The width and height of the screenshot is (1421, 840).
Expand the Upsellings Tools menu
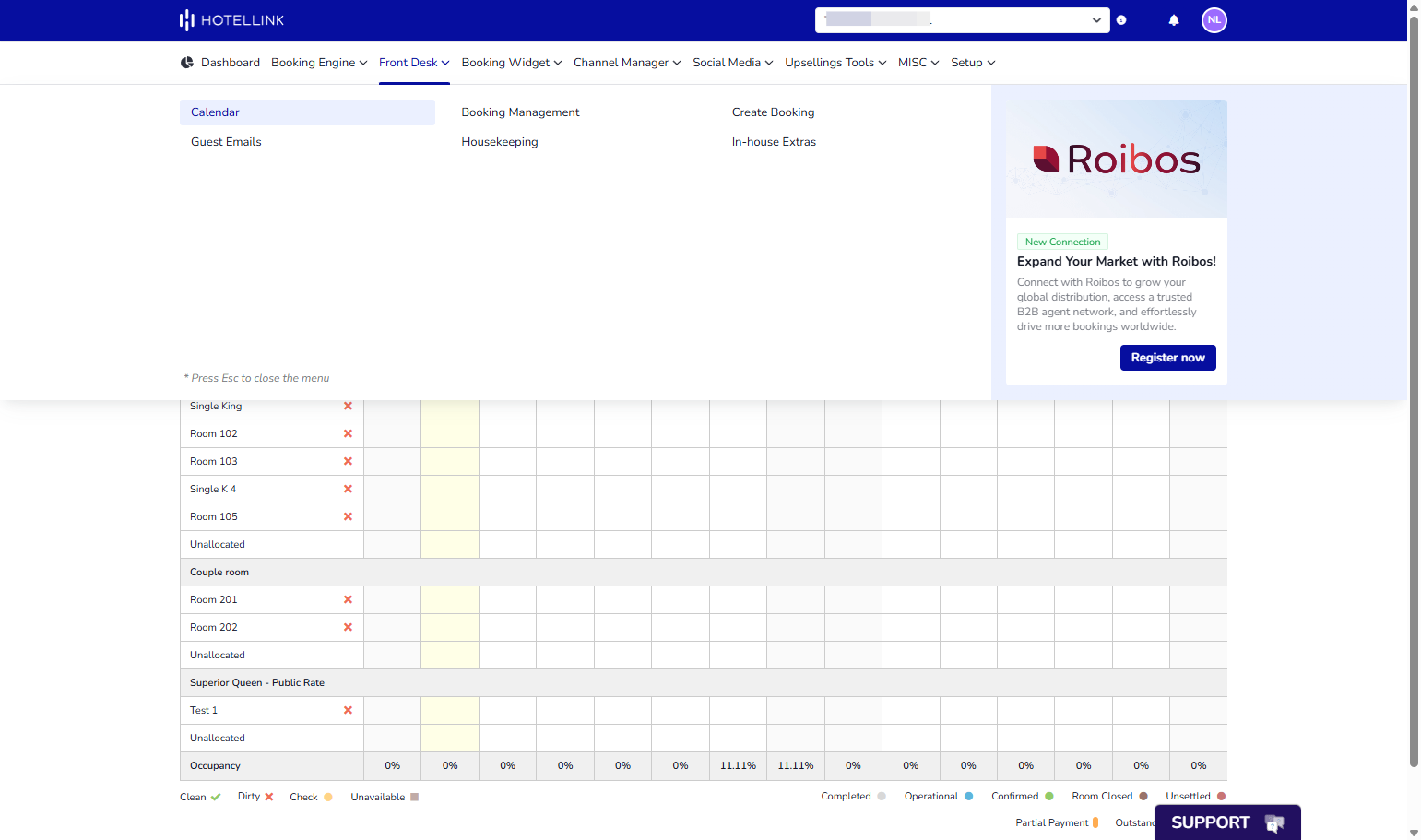835,63
